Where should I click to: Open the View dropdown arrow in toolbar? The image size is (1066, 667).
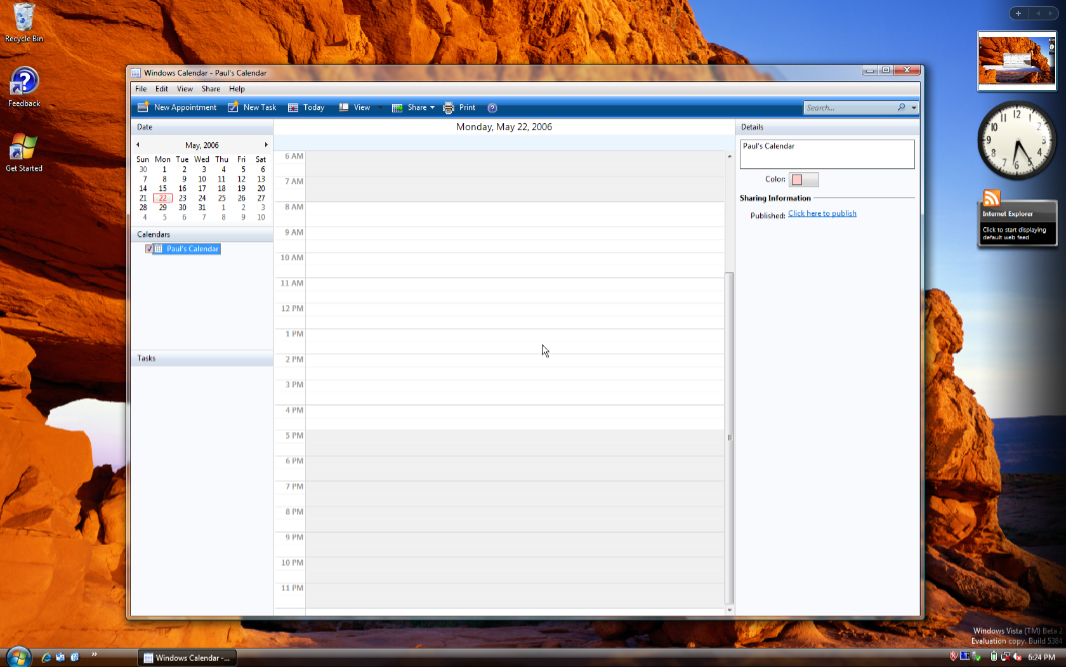[x=378, y=107]
